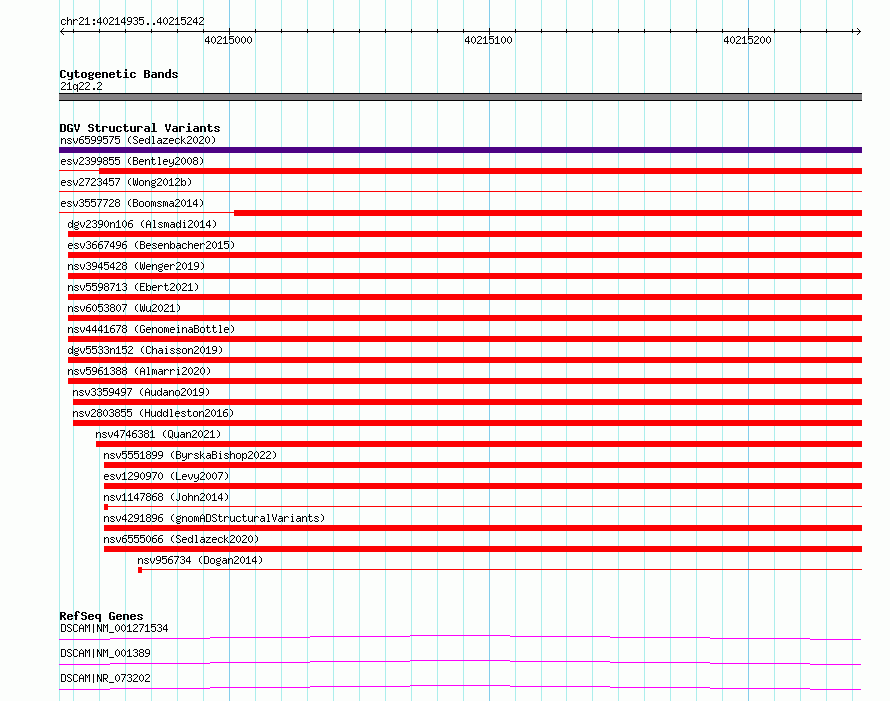This screenshot has height=701, width=890.
Task: Select the 40215000 ruler position label
Action: (x=228, y=40)
